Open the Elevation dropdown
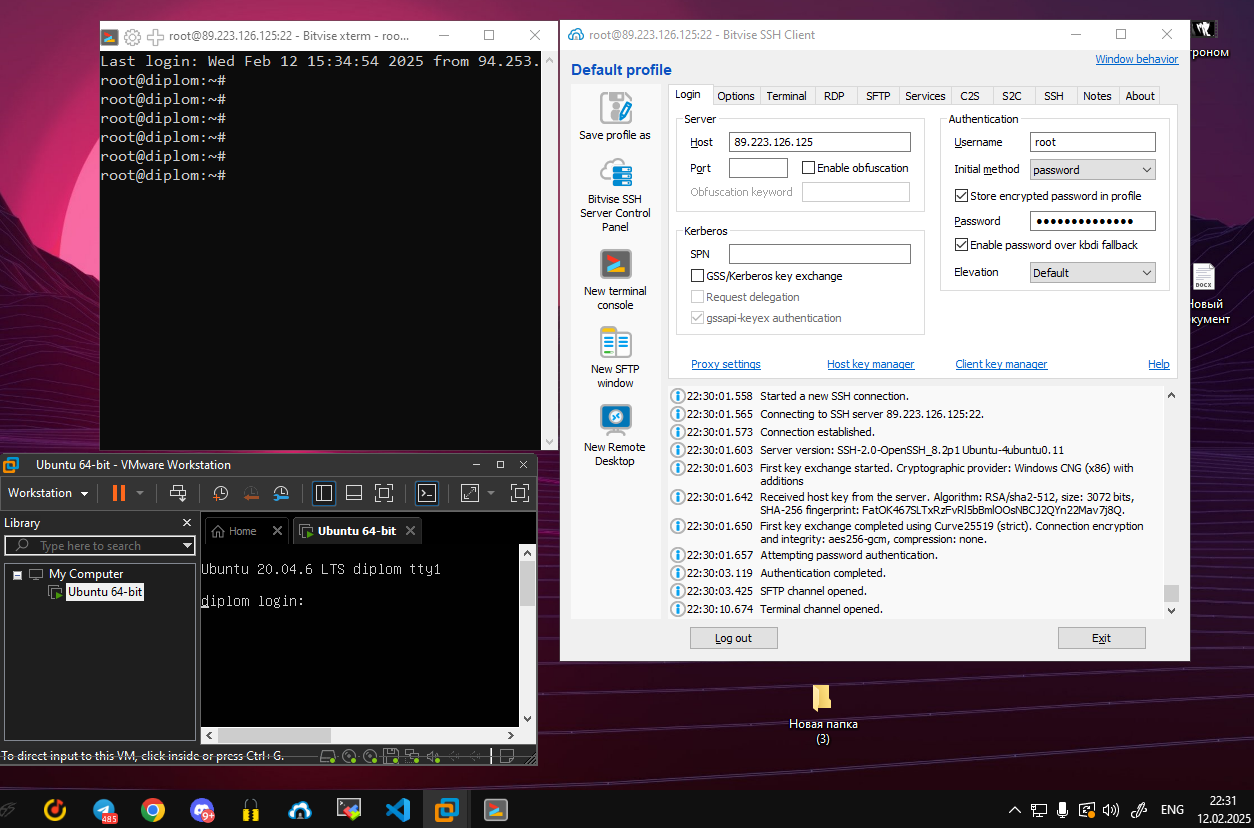The image size is (1254, 828). tap(1093, 272)
